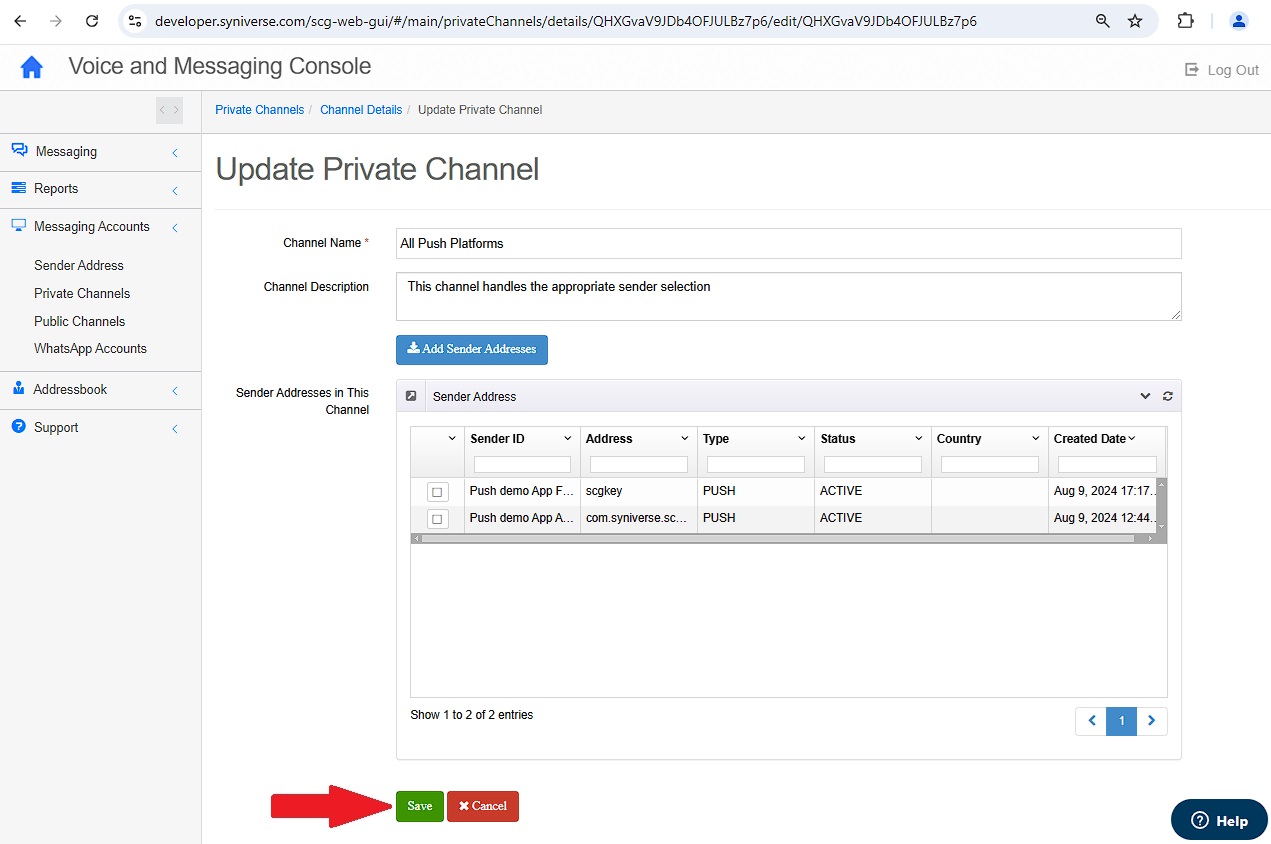Image resolution: width=1271 pixels, height=844 pixels.
Task: Click the Channel Name input field
Action: pos(789,243)
